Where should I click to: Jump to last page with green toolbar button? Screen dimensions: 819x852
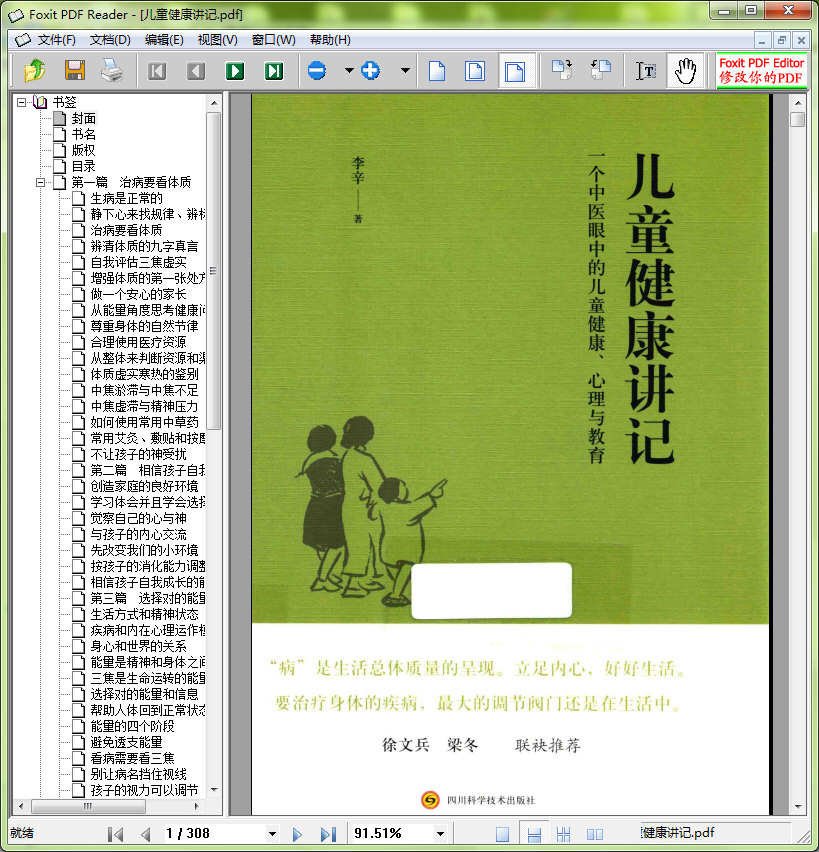273,71
